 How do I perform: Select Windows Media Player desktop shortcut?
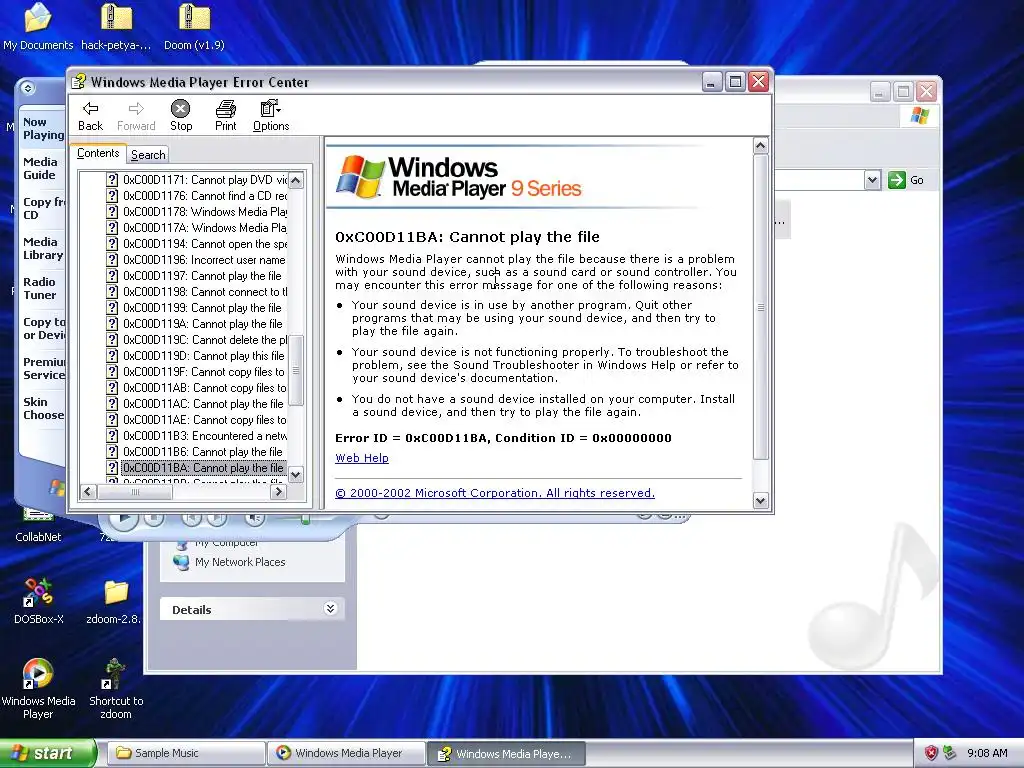click(38, 688)
